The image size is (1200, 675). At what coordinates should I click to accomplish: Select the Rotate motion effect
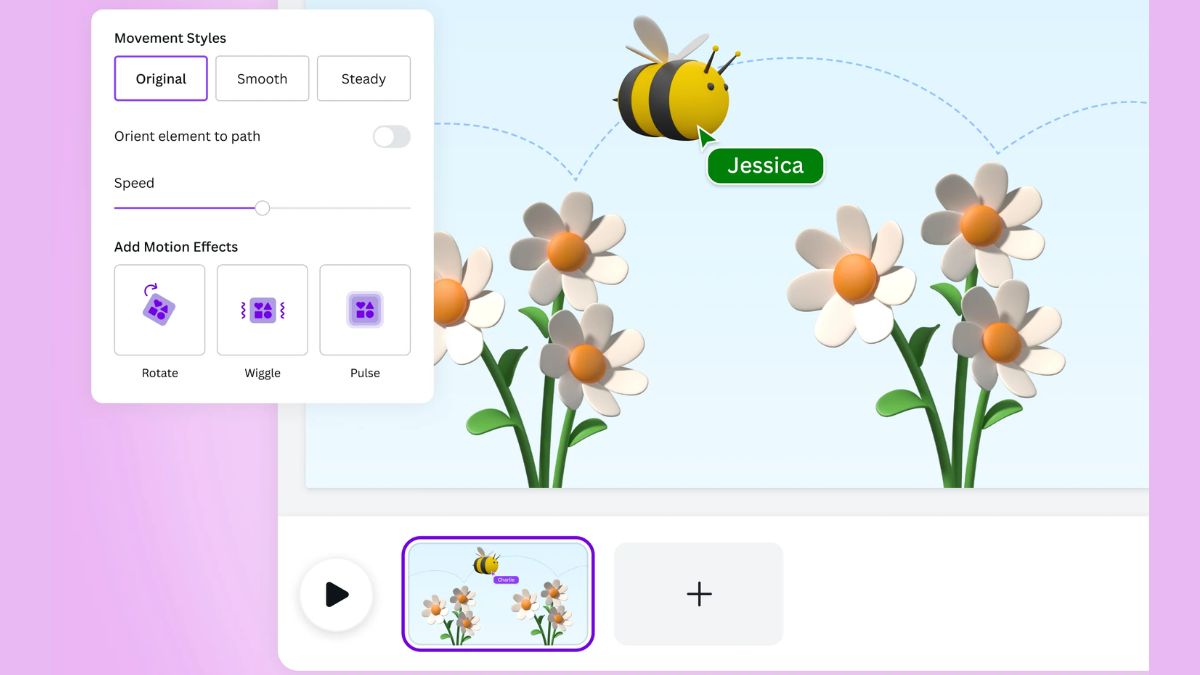160,309
